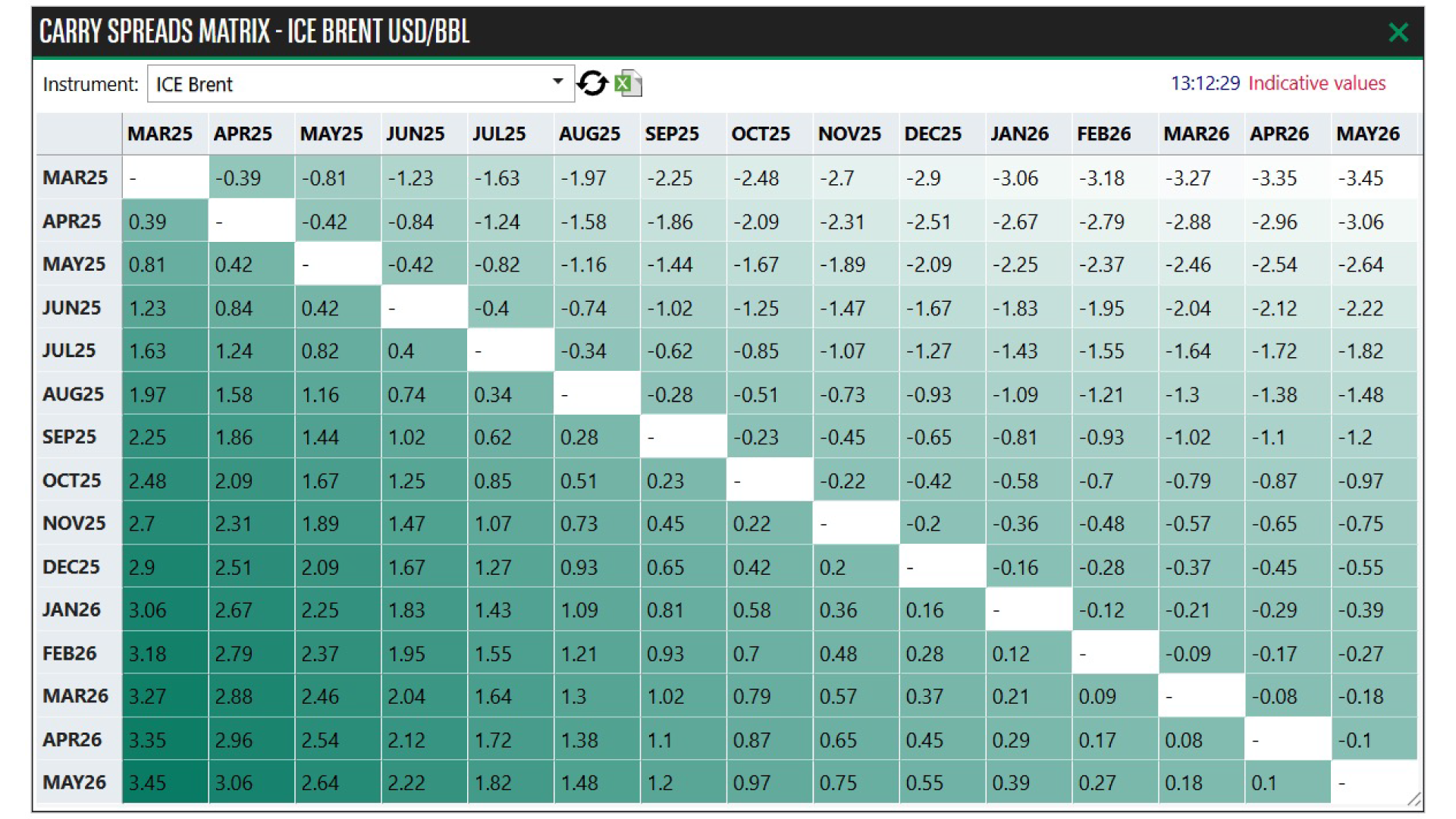Click the green X close icon
The image size is (1456, 819).
(1398, 33)
